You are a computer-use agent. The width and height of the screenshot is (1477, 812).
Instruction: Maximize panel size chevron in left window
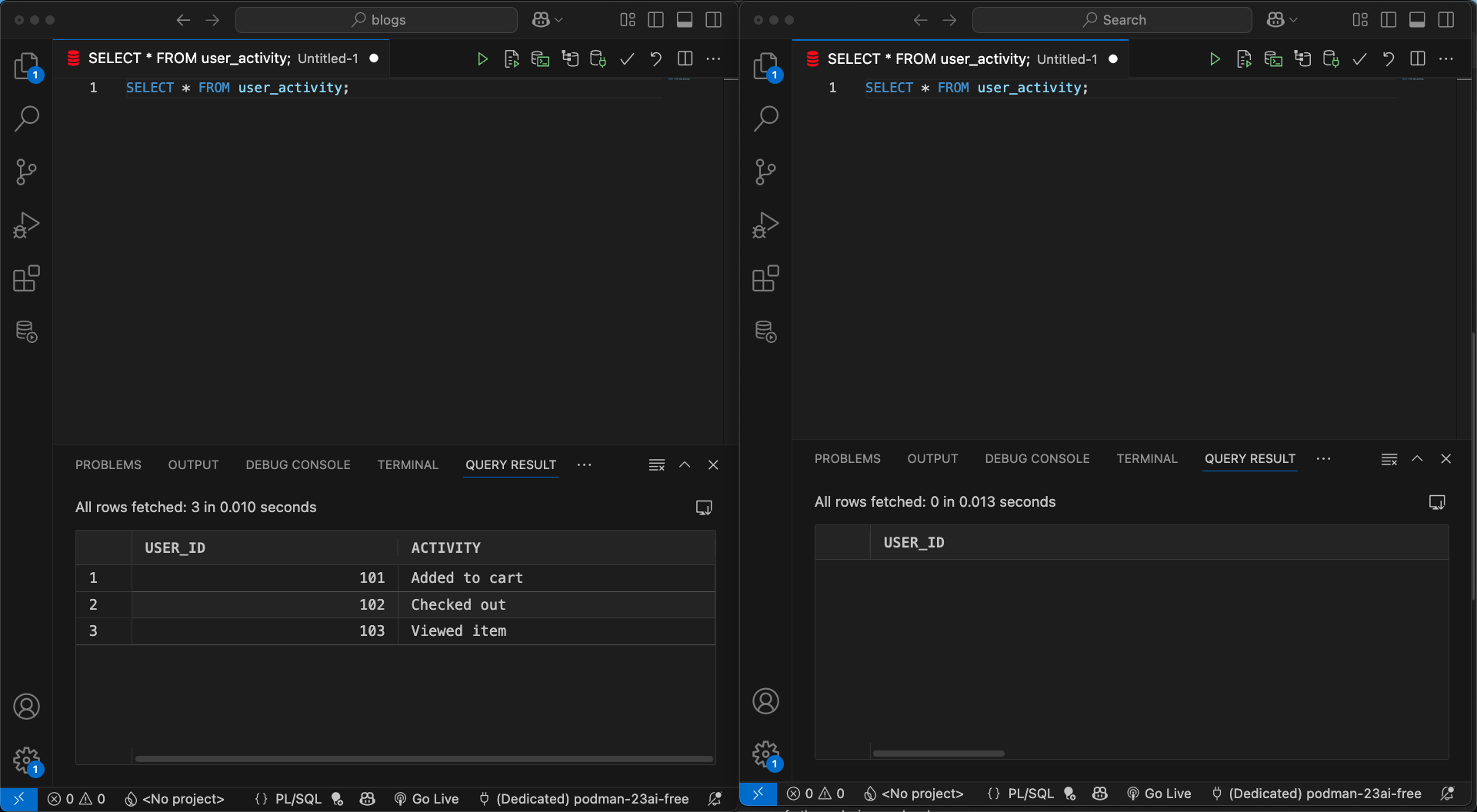[x=685, y=464]
